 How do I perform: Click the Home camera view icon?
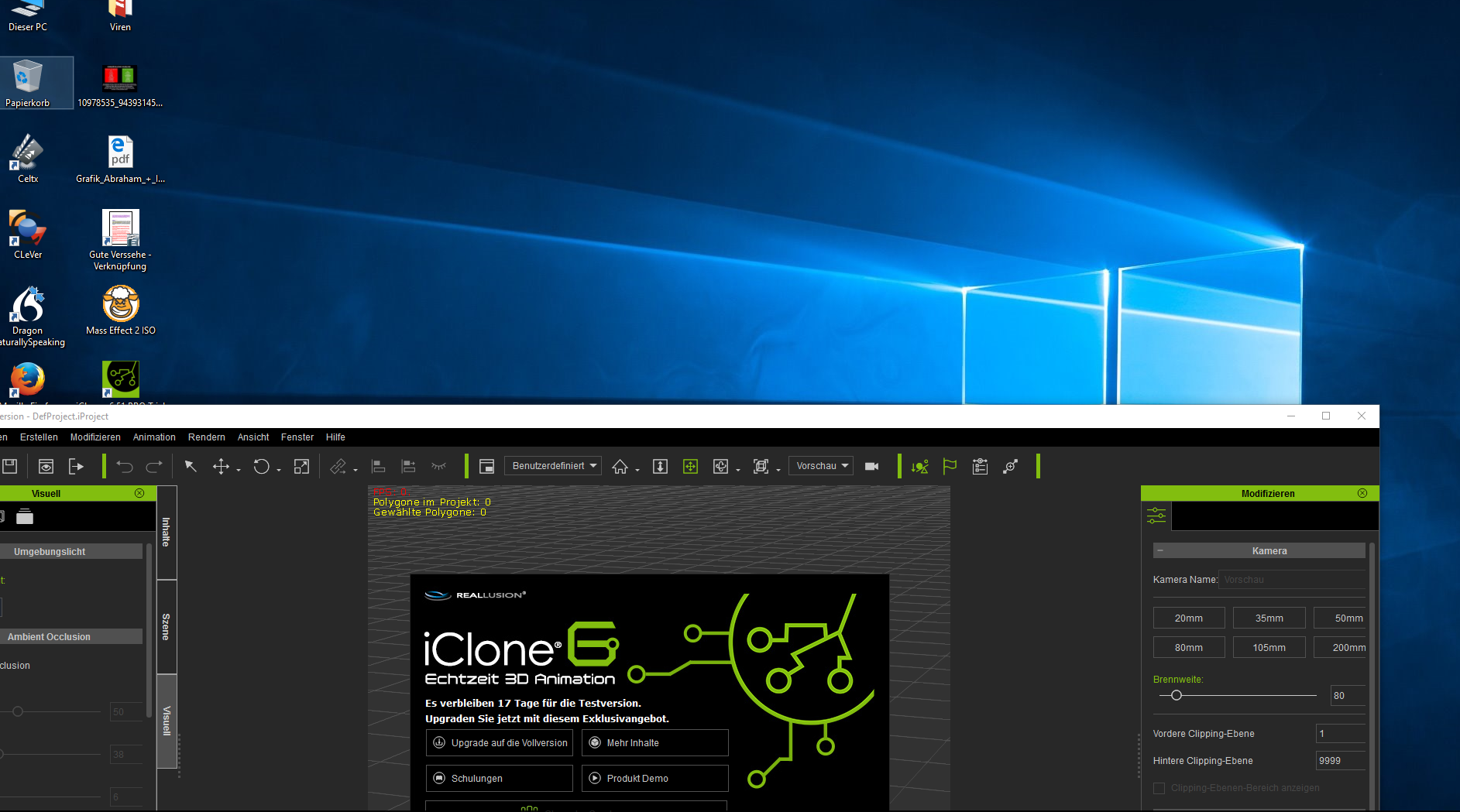point(620,466)
